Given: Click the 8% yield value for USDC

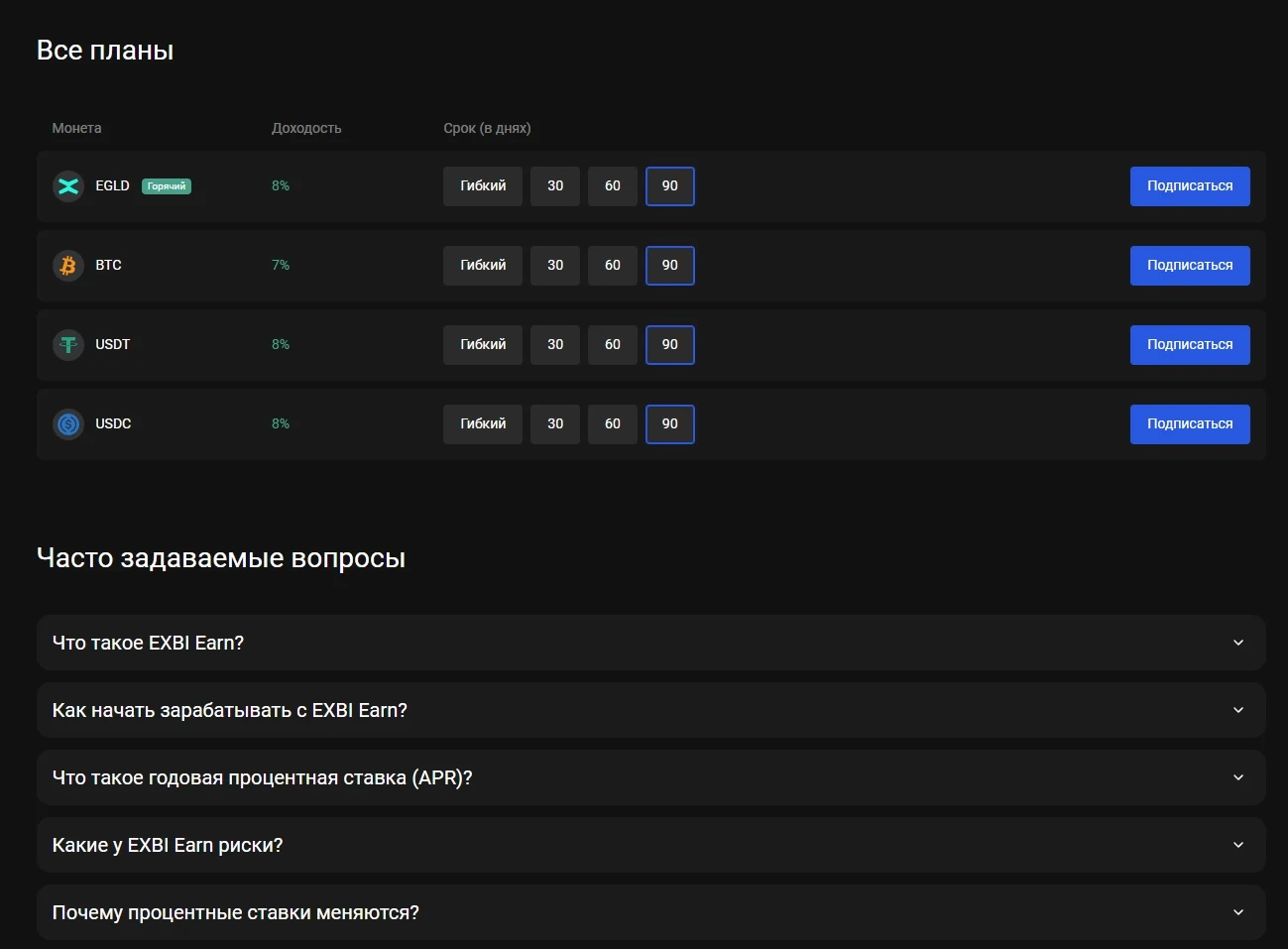Looking at the screenshot, I should 281,423.
